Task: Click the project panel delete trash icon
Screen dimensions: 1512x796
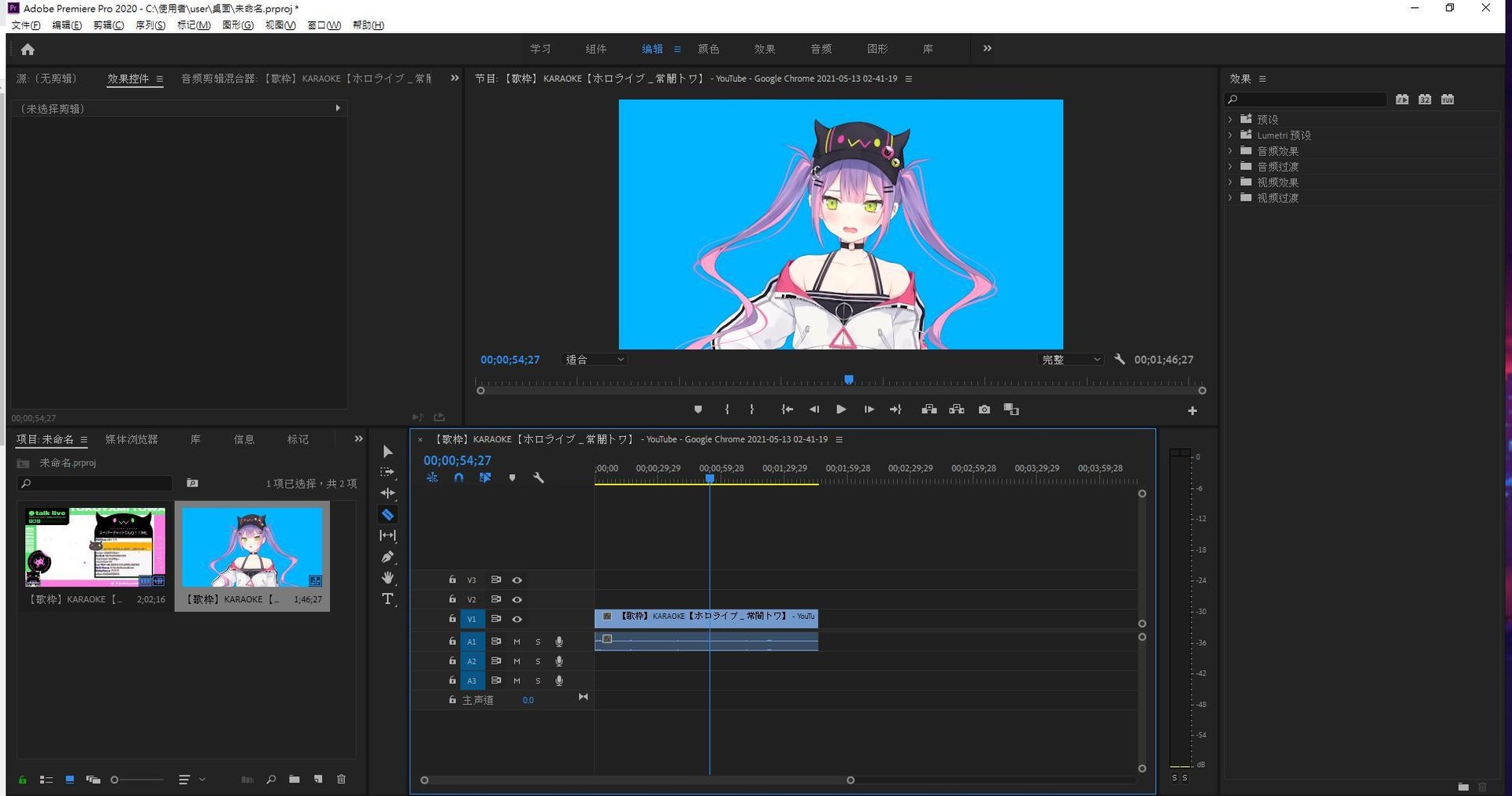Action: 341,779
